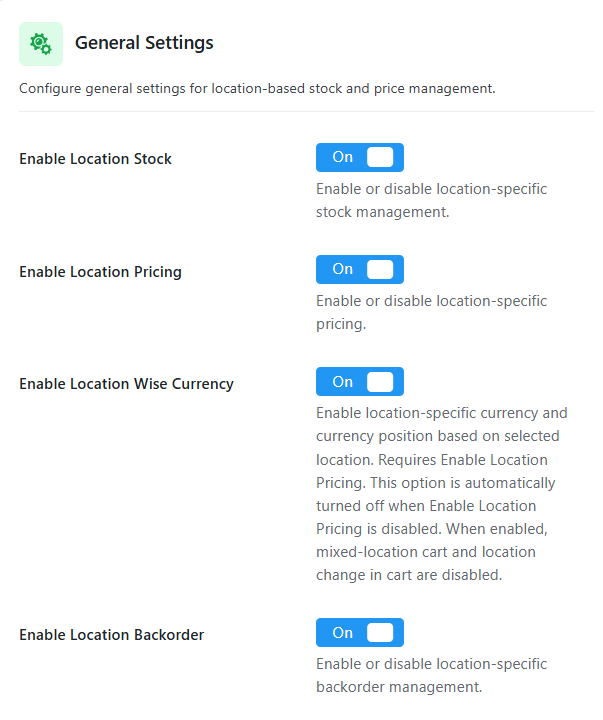This screenshot has height=720, width=603.
Task: Disable the Enable Location Stock switch
Action: [360, 158]
